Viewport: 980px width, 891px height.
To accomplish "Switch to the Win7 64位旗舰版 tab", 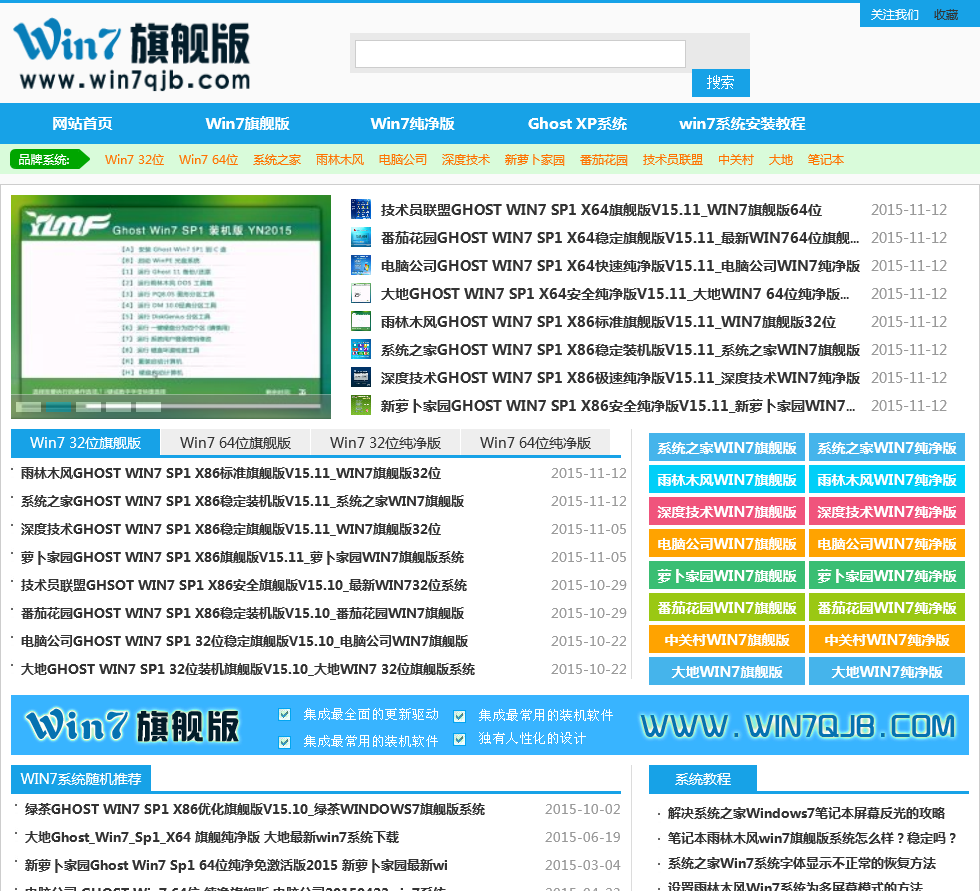I will (236, 442).
